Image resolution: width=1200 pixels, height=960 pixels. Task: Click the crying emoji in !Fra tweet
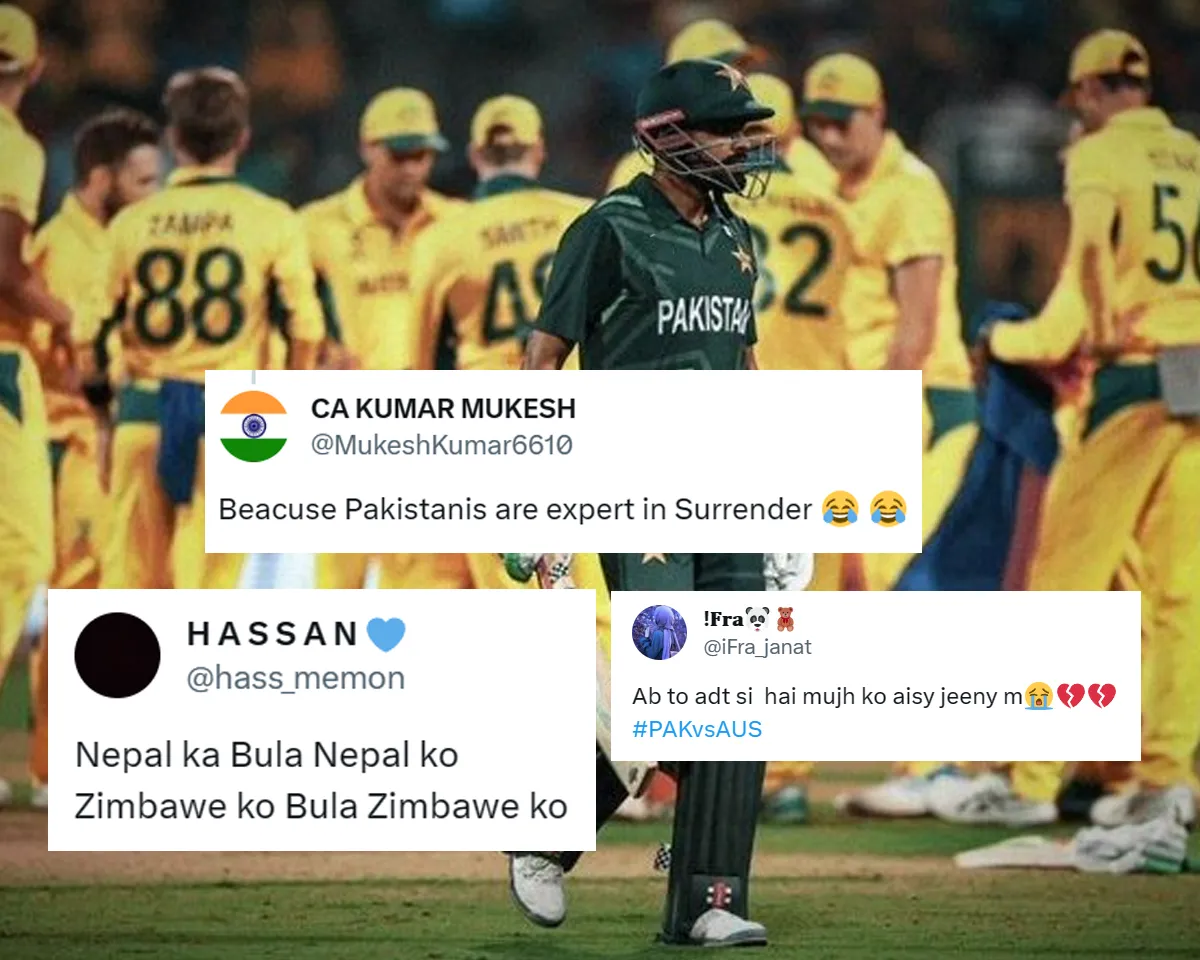(1038, 695)
